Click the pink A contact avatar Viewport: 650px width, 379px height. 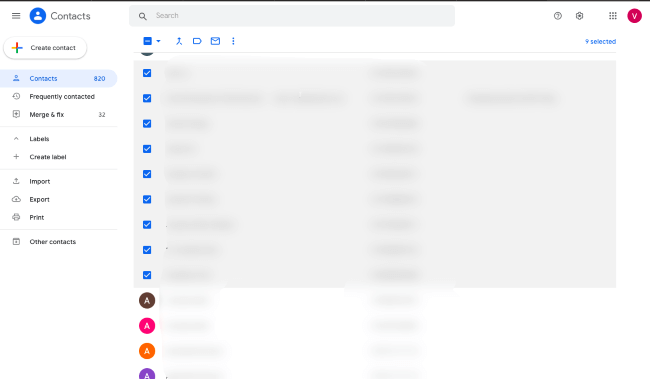point(147,326)
